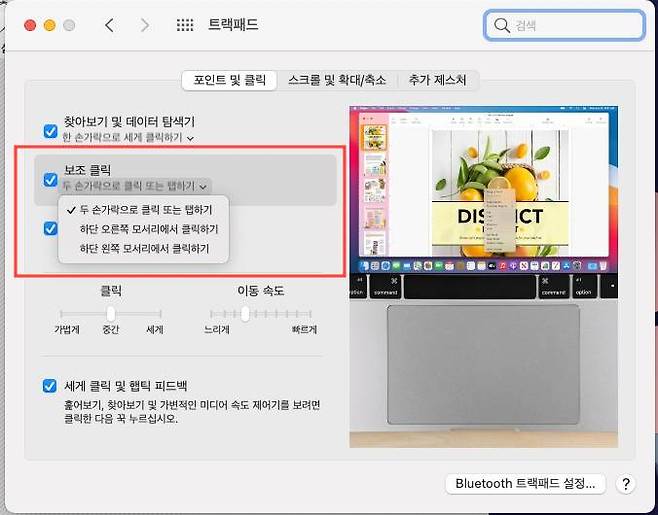
Task: Click the 세게 label under click slider
Action: (x=155, y=330)
